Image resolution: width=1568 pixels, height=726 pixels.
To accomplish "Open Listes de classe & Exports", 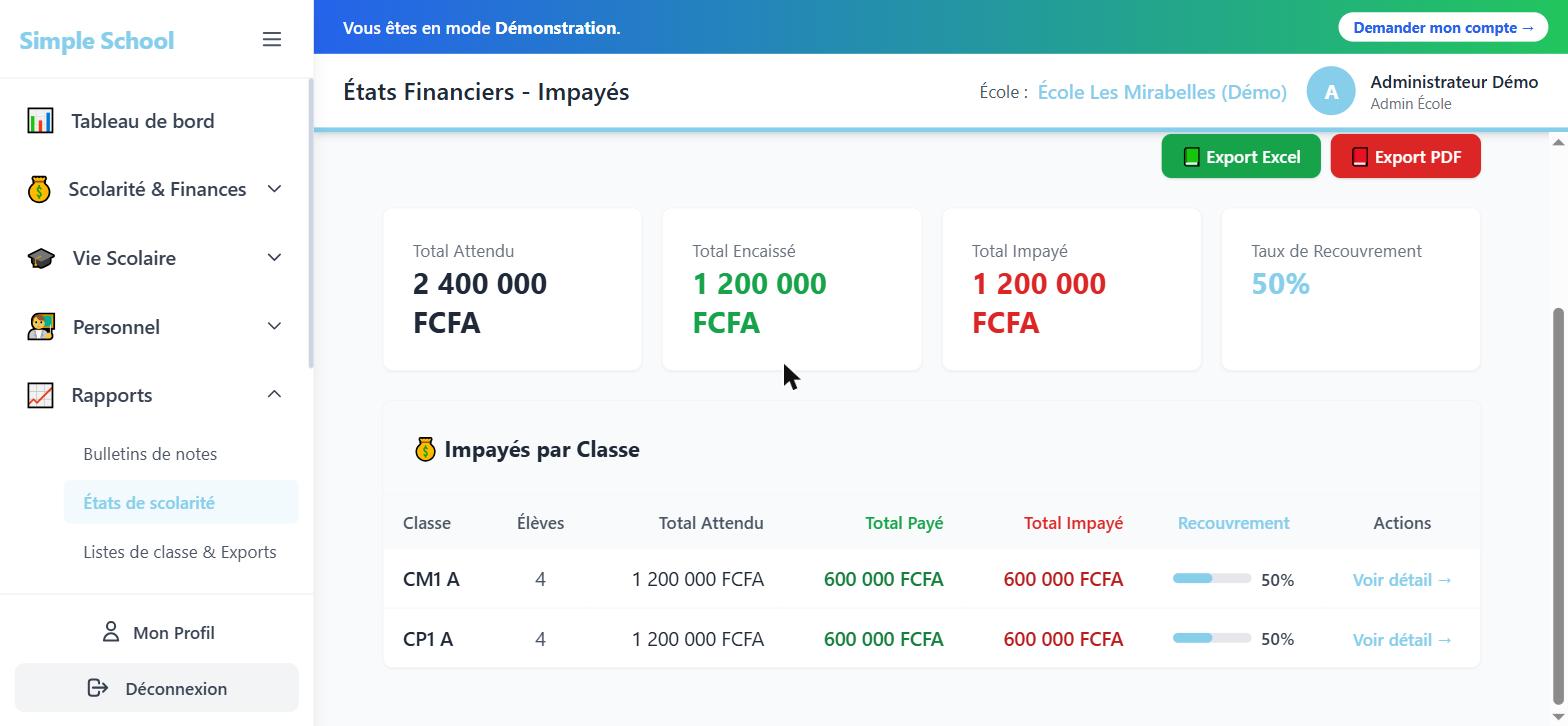I will tap(180, 552).
